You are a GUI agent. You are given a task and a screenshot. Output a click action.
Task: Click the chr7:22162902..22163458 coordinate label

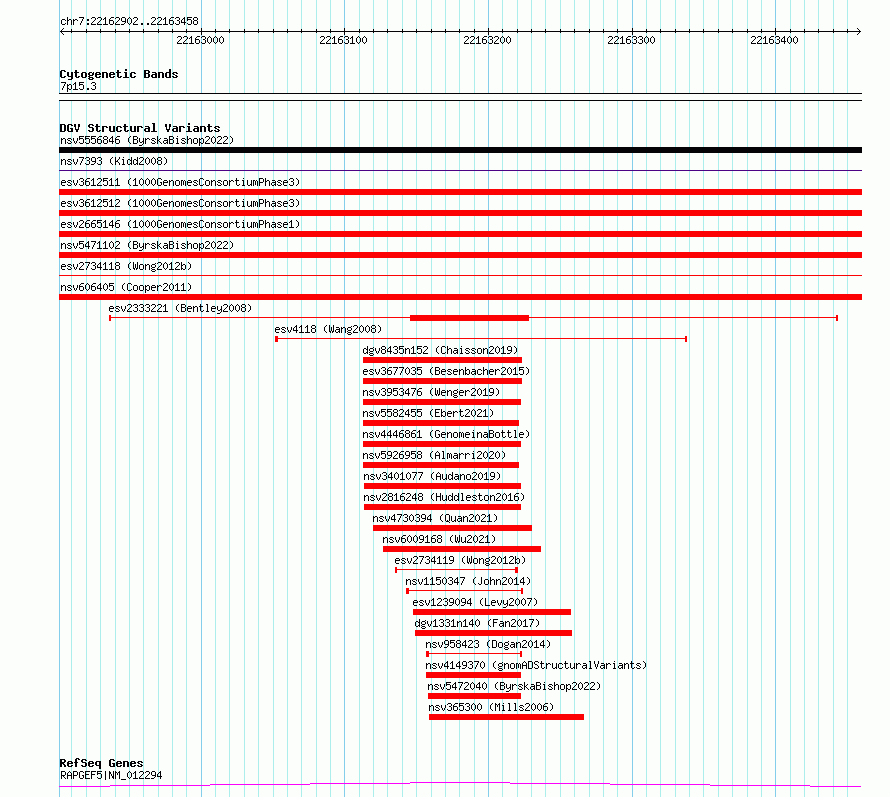(129, 22)
